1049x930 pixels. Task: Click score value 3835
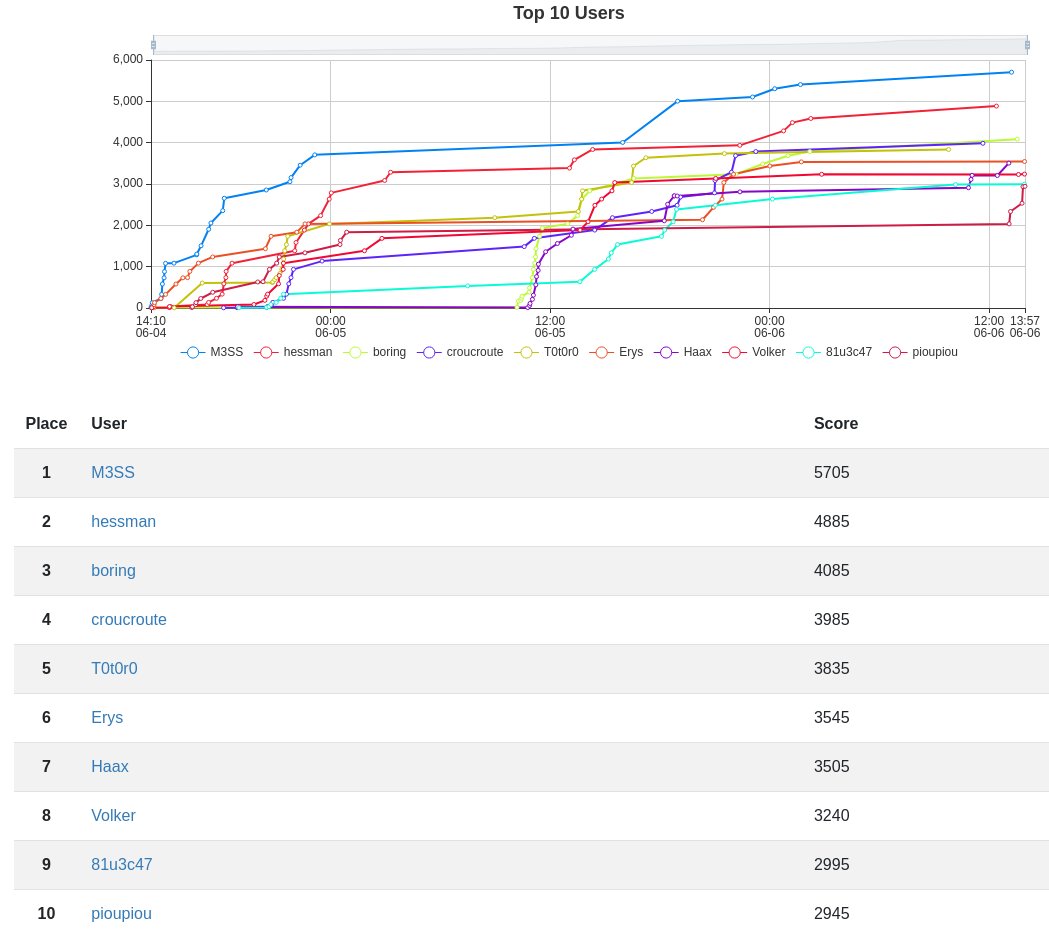[x=832, y=668]
